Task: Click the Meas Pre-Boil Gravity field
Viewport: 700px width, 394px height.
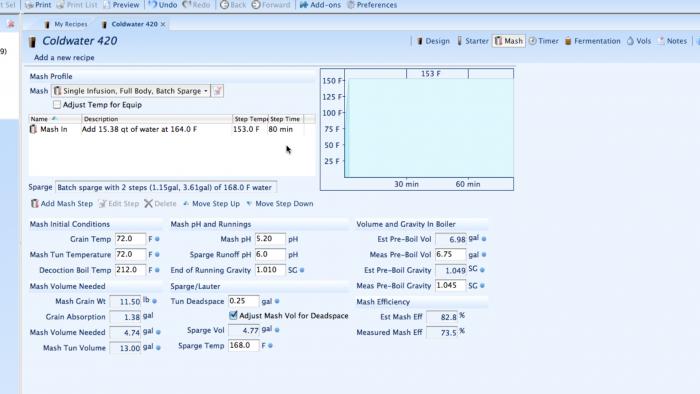Action: coord(450,286)
